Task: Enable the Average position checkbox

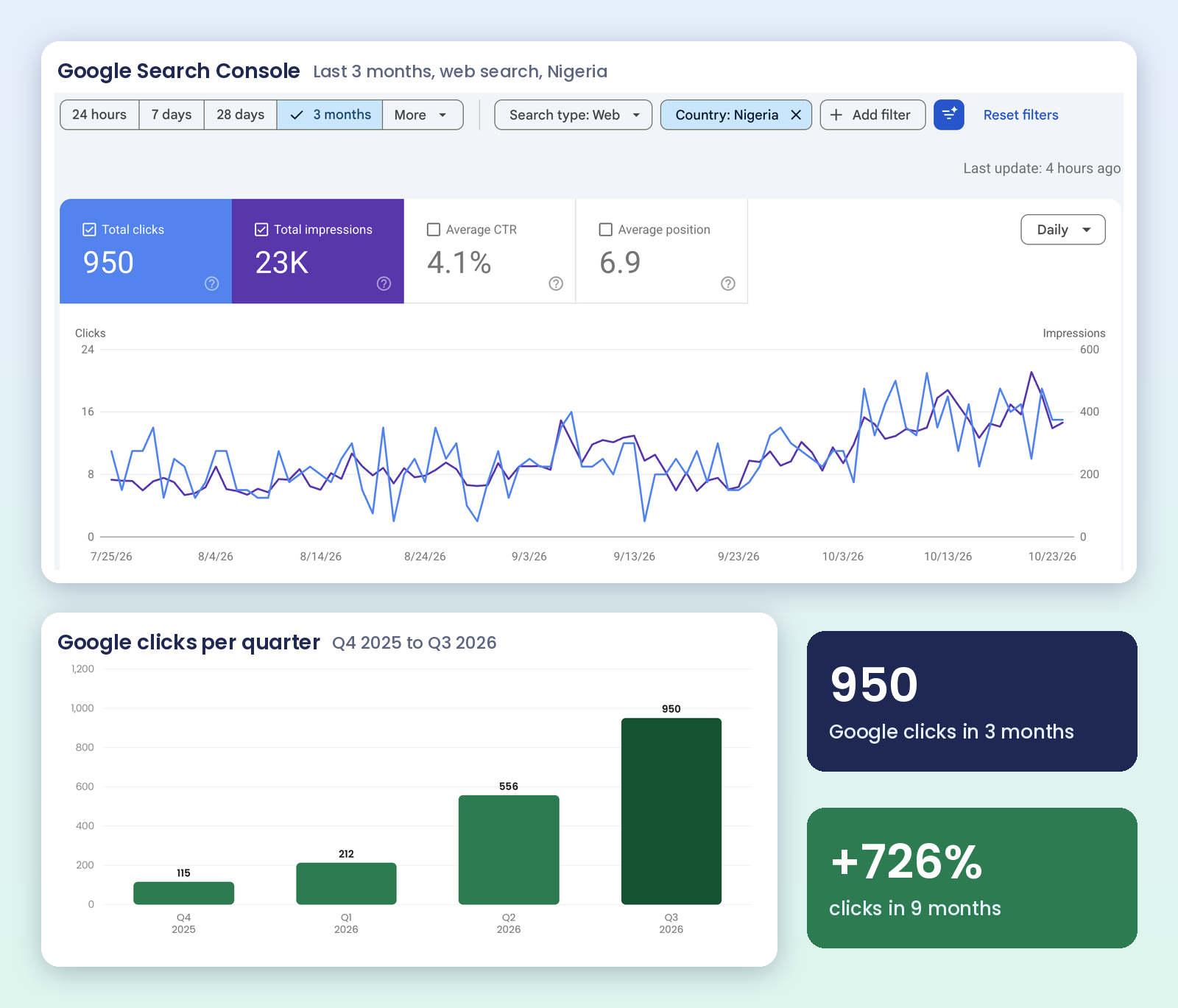Action: pyautogui.click(x=606, y=230)
